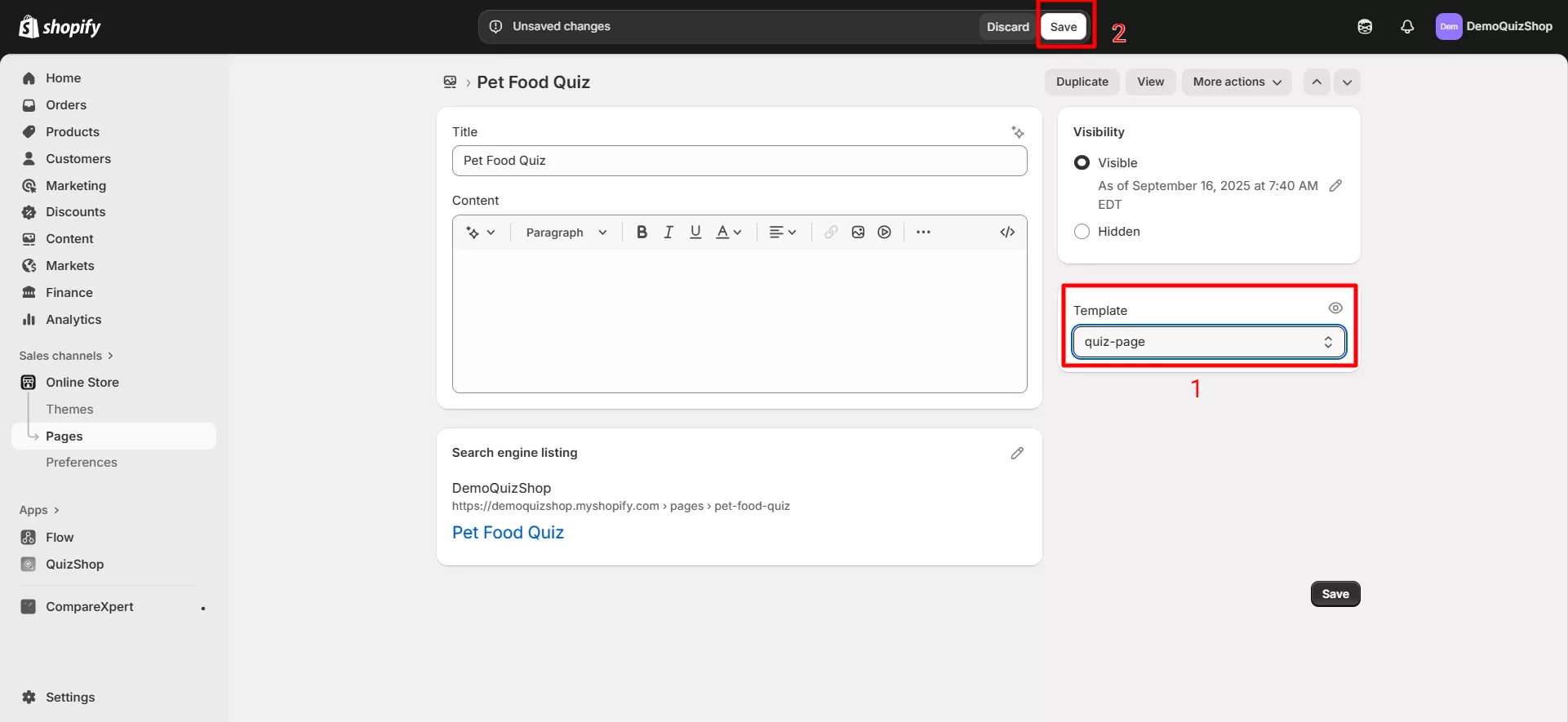The width and height of the screenshot is (1568, 722).
Task: Open the text color picker
Action: (728, 233)
